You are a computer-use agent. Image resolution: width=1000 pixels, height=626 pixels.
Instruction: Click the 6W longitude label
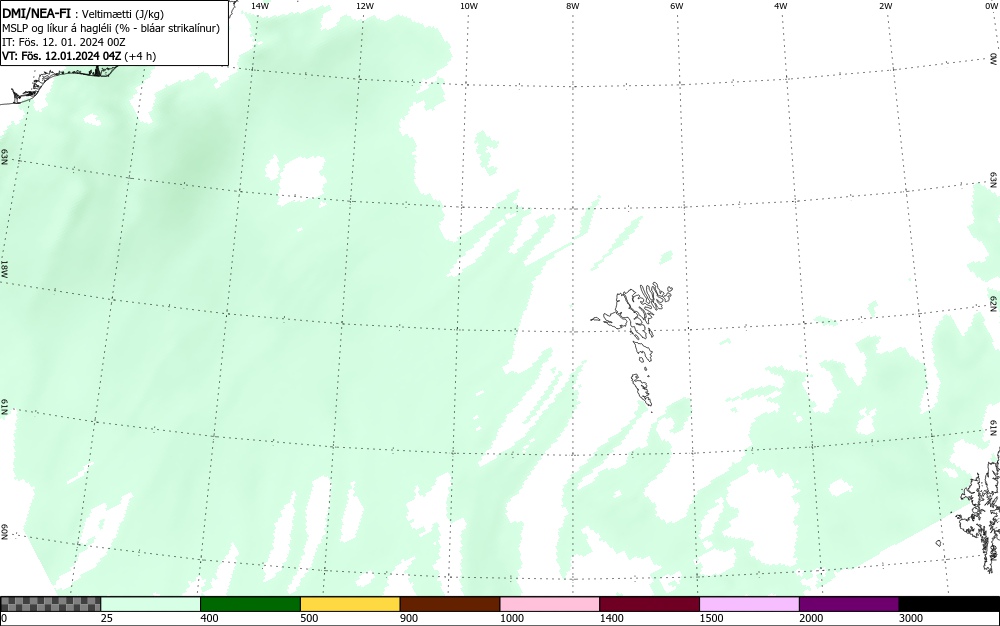click(677, 6)
